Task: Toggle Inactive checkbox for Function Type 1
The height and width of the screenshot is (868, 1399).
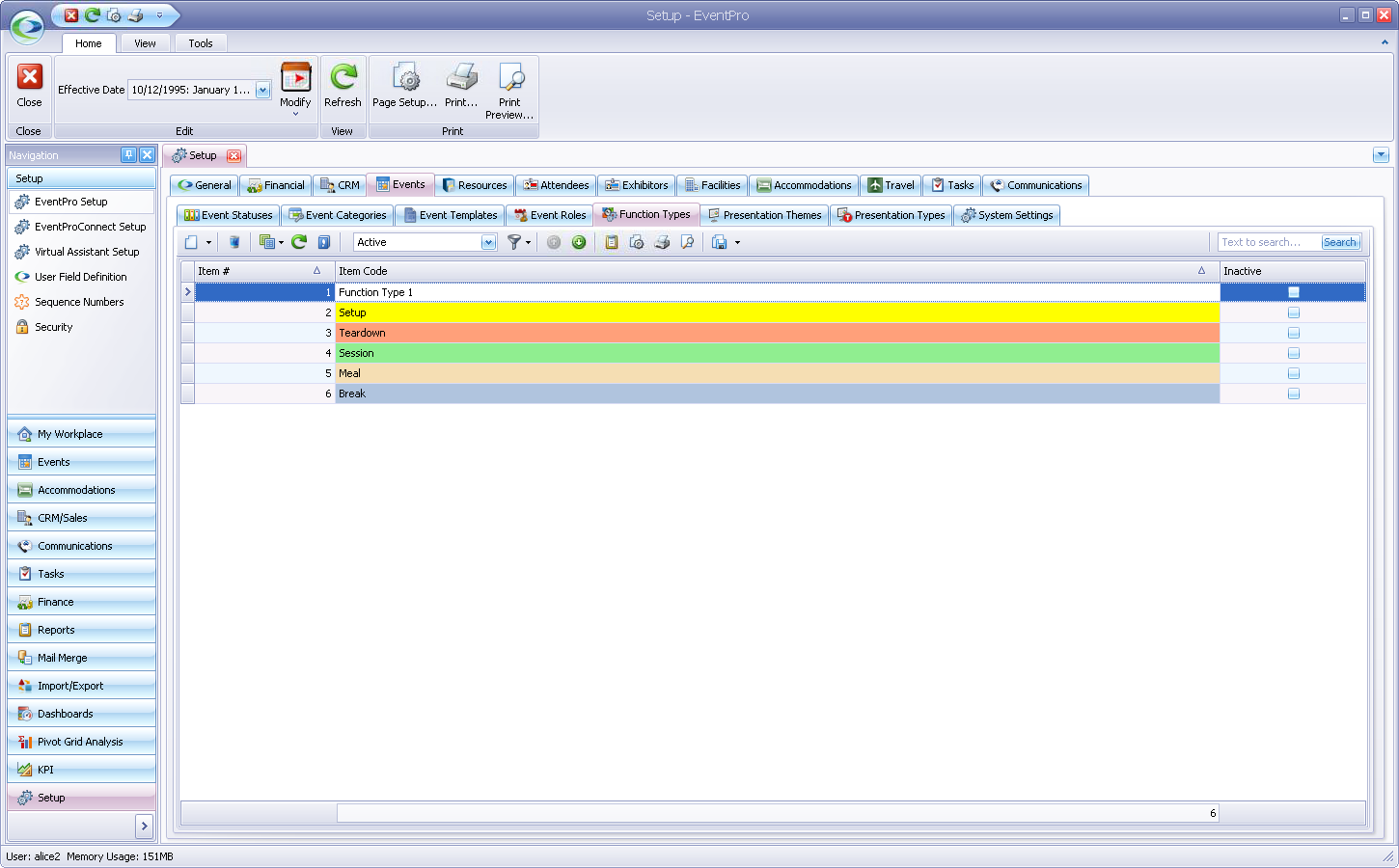Action: pyautogui.click(x=1294, y=292)
